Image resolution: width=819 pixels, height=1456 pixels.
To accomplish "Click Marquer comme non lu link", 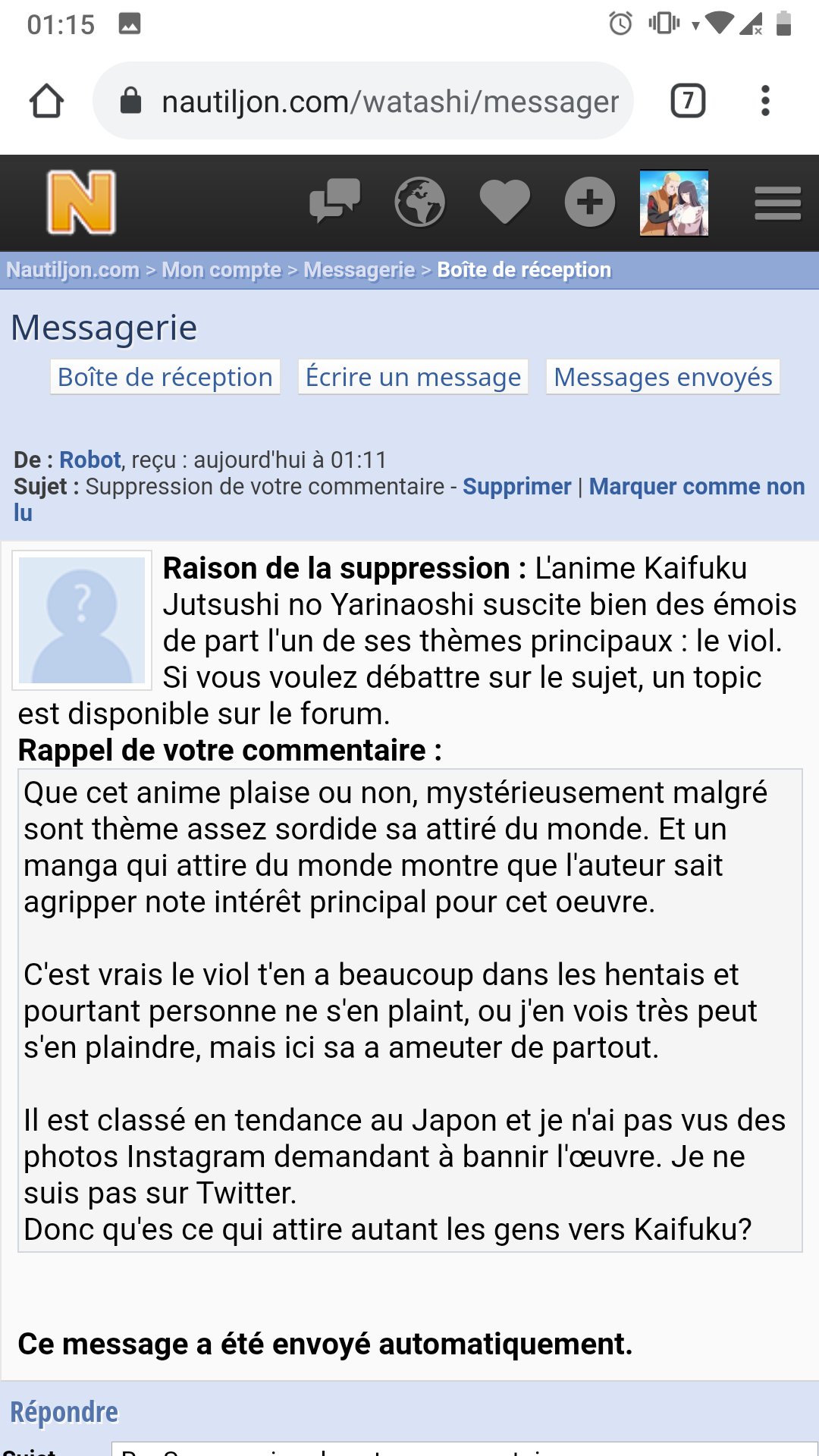I will (x=696, y=486).
